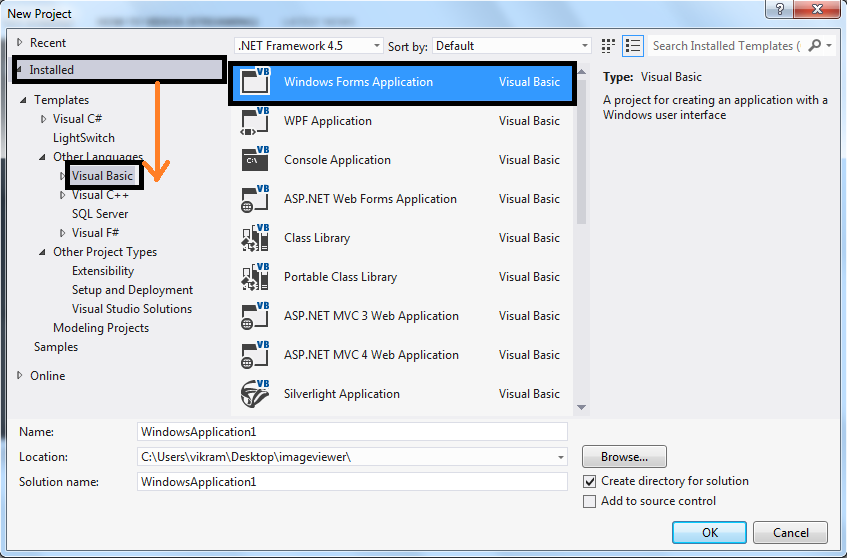847x558 pixels.
Task: Select the ASP.NET MVC 4 Web Application icon
Action: tap(255, 354)
